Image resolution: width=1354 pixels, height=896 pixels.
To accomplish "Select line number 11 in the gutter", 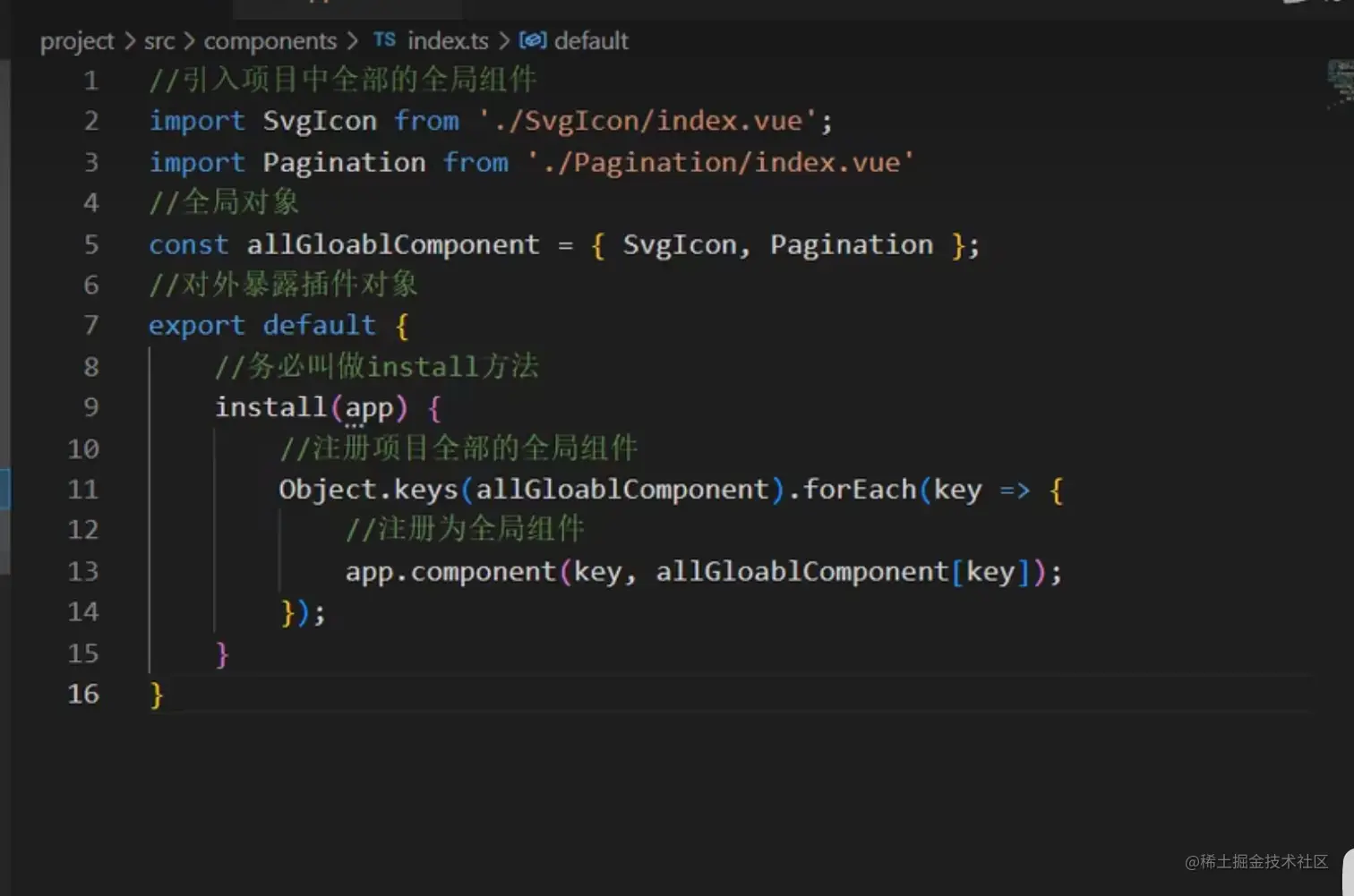I will 83,490.
